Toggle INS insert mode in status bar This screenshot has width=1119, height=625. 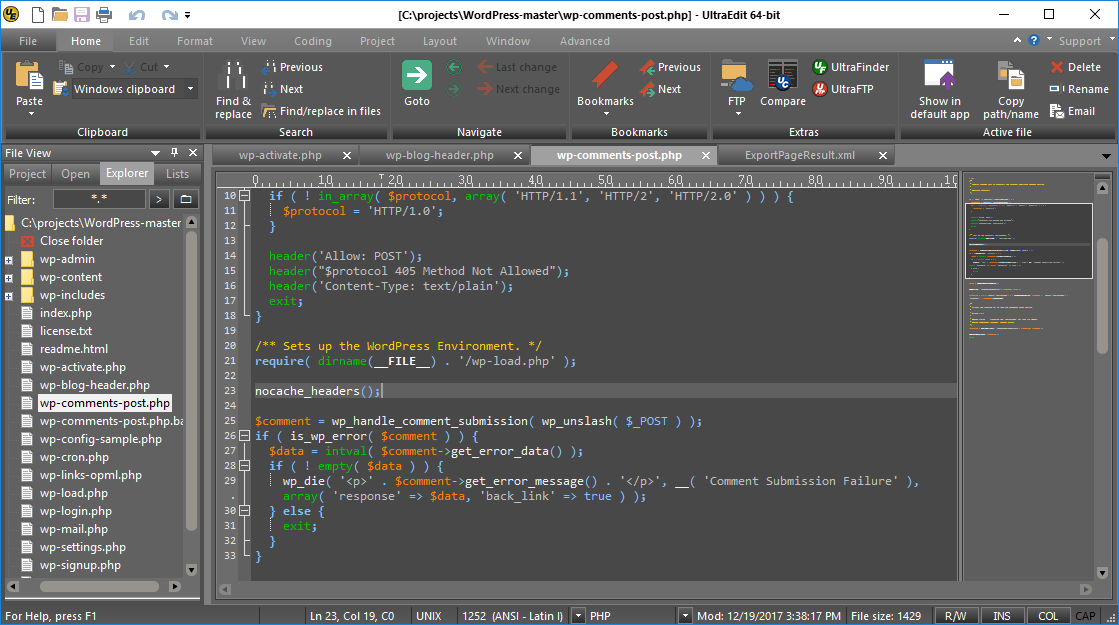coord(1001,616)
